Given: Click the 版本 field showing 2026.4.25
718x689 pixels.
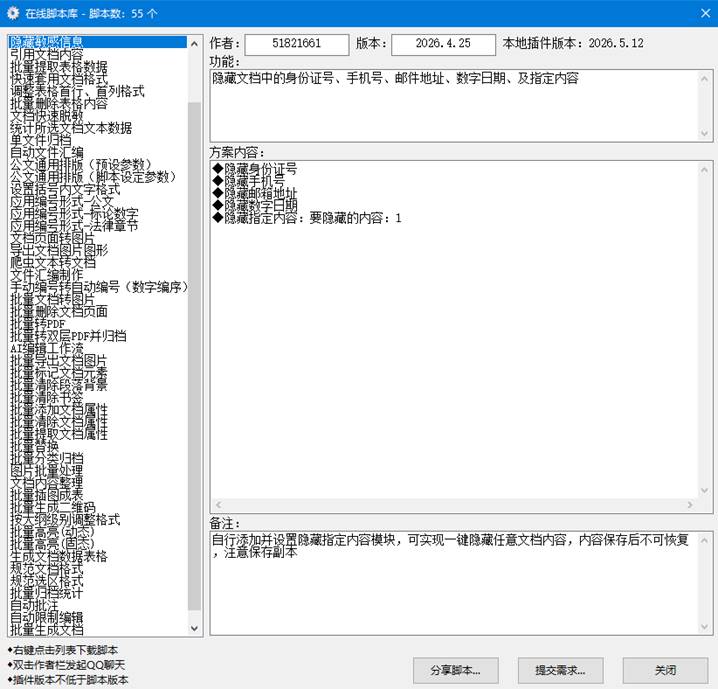Looking at the screenshot, I should (x=443, y=44).
